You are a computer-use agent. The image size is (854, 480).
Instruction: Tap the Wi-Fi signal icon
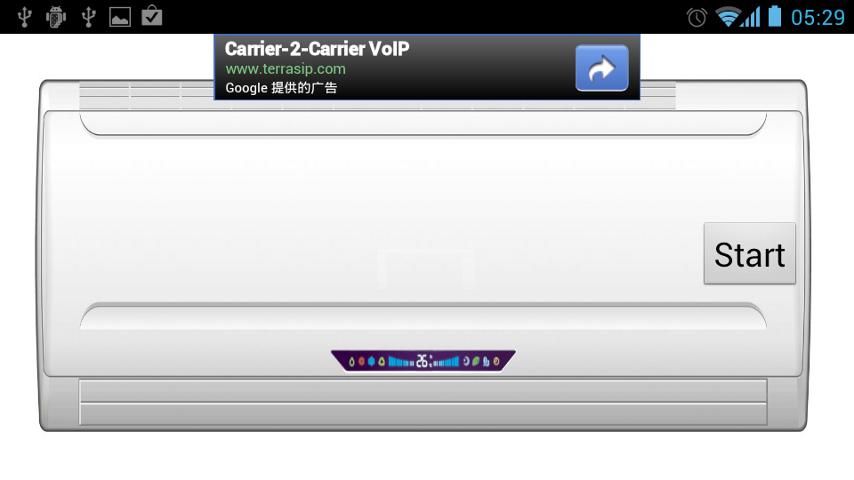(728, 17)
